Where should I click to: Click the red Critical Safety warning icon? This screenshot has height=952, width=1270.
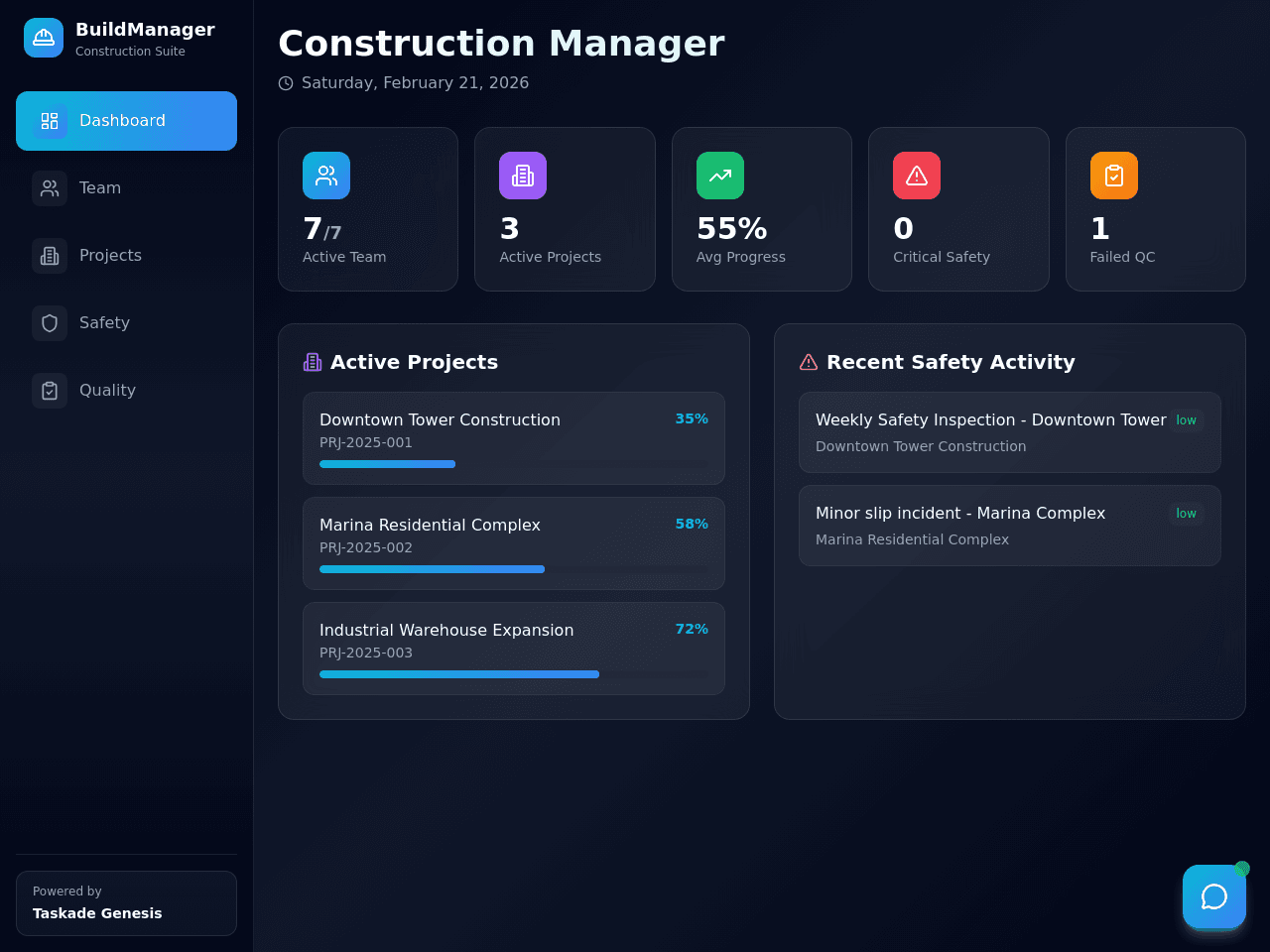(x=917, y=176)
